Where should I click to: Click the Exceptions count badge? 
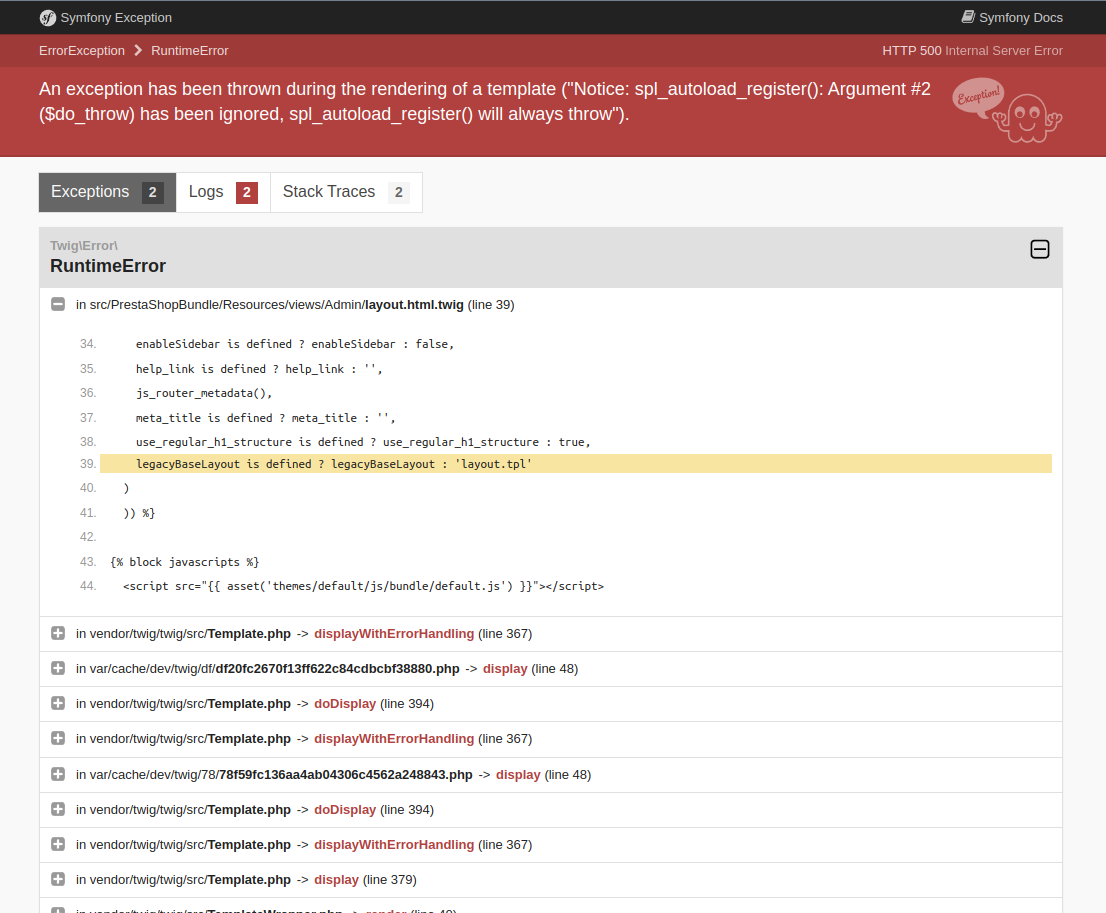152,193
